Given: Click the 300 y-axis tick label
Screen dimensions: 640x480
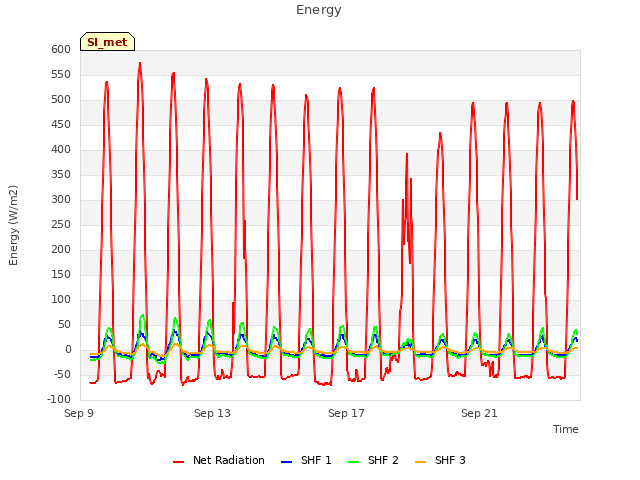Looking at the screenshot, I should click(x=61, y=200).
